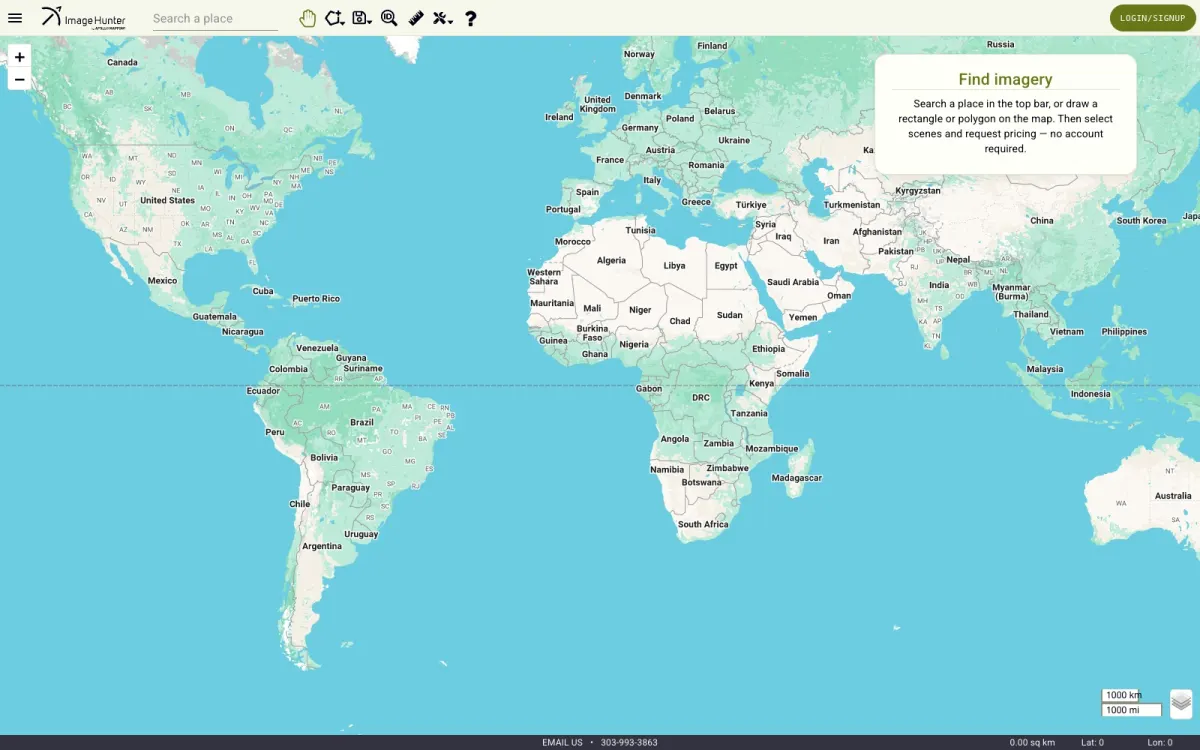Open the map layers switcher icon
Image resolution: width=1200 pixels, height=750 pixels.
[x=1181, y=703]
